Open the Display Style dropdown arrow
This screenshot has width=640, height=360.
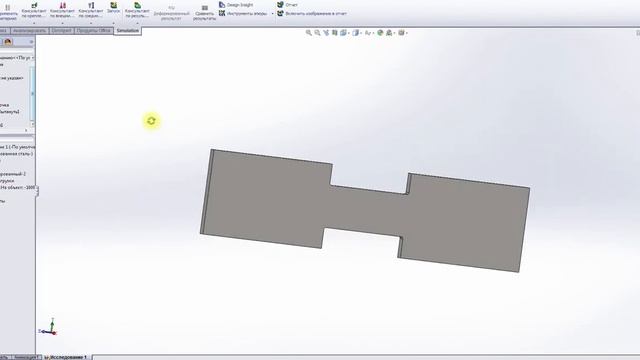pos(361,33)
